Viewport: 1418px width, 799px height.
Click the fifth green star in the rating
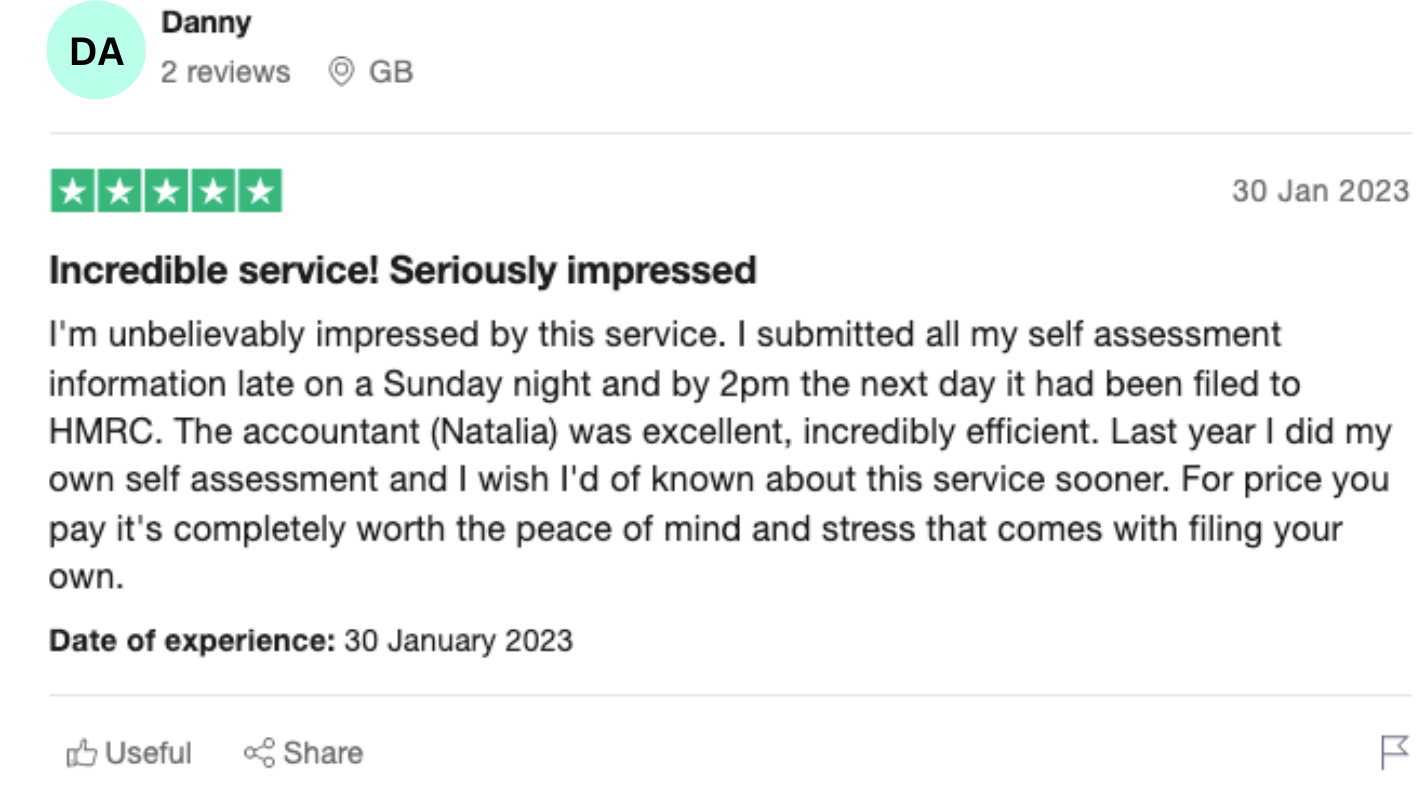pyautogui.click(x=260, y=192)
